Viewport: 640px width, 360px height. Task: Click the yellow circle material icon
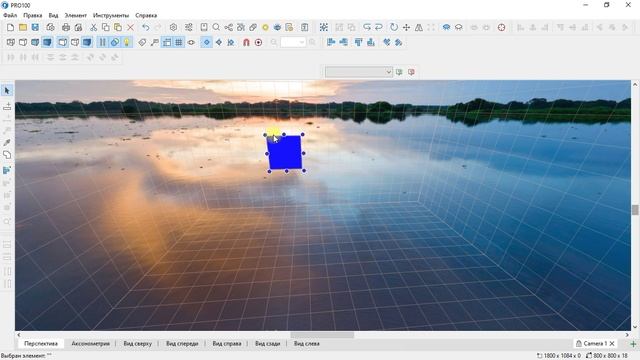point(265,27)
